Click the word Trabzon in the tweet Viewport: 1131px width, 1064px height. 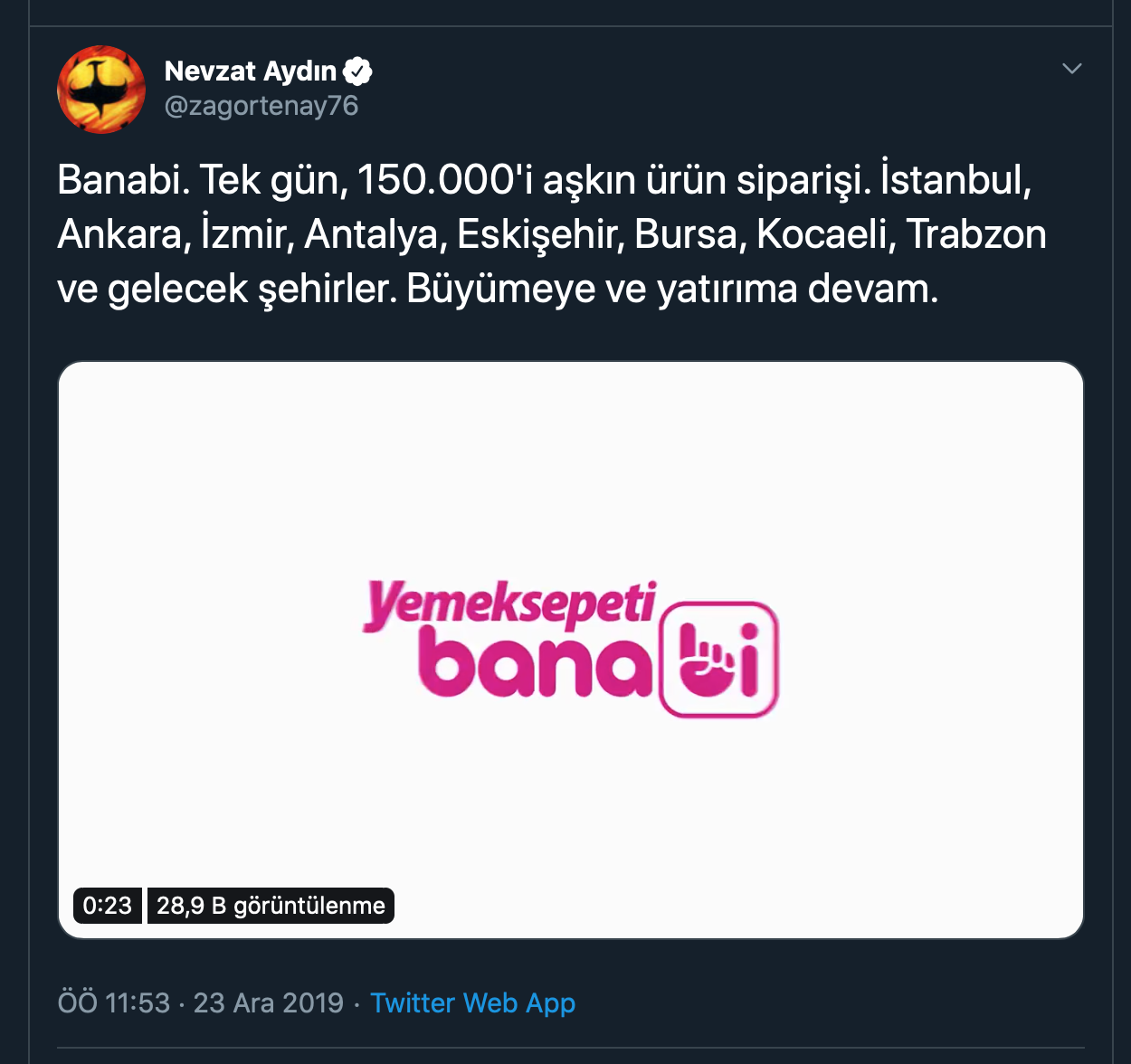(976, 233)
